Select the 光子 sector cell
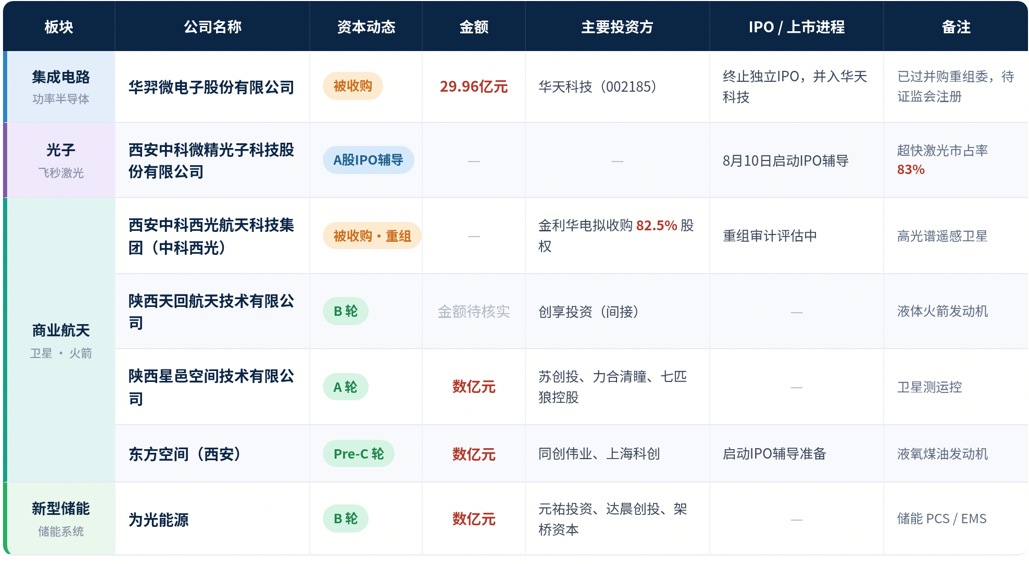 click(x=60, y=160)
